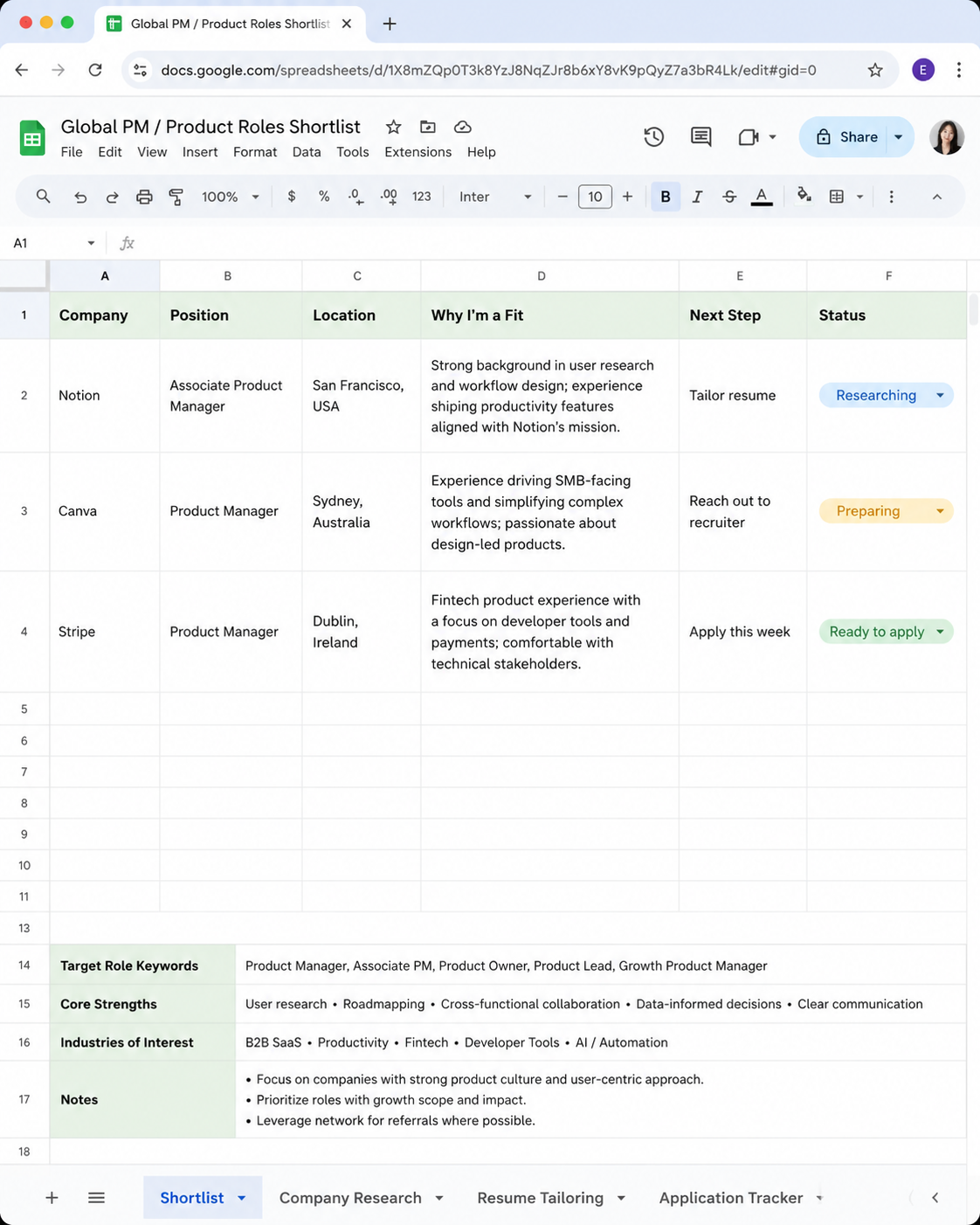This screenshot has height=1225, width=980.
Task: Start a video call with camera icon
Action: [x=749, y=137]
